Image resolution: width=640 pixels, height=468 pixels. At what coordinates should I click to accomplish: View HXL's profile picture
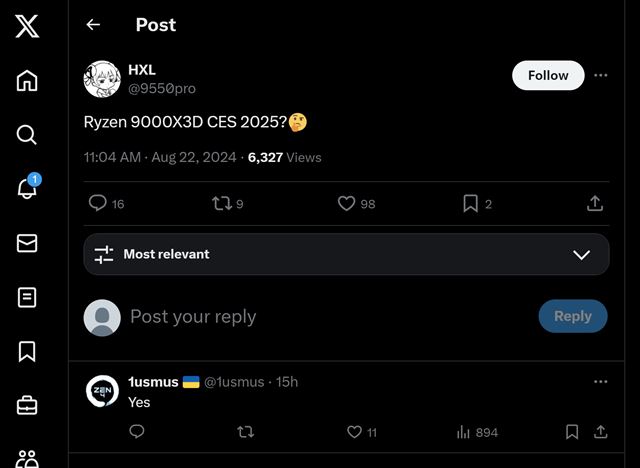[102, 79]
